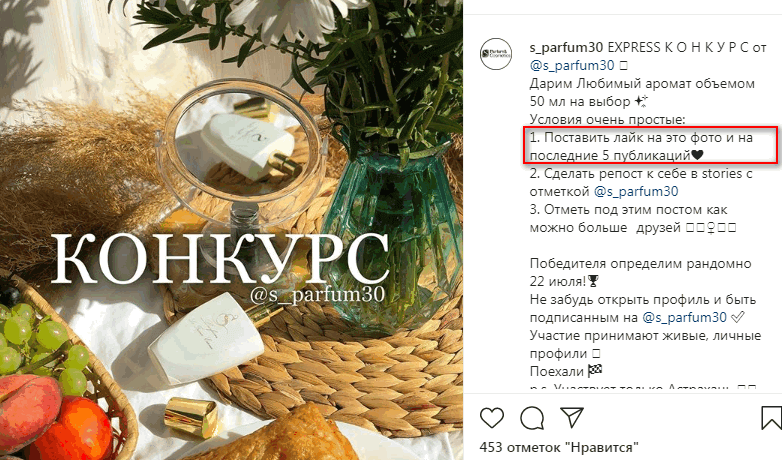
Task: Open the s_parfum30 profile avatar
Action: tap(496, 54)
